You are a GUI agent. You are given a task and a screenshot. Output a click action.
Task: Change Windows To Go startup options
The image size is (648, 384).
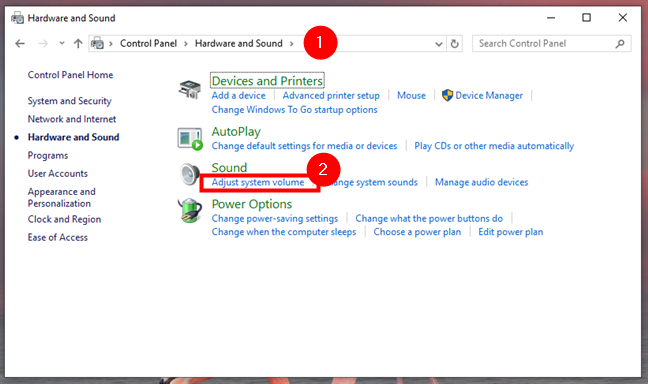coord(295,110)
